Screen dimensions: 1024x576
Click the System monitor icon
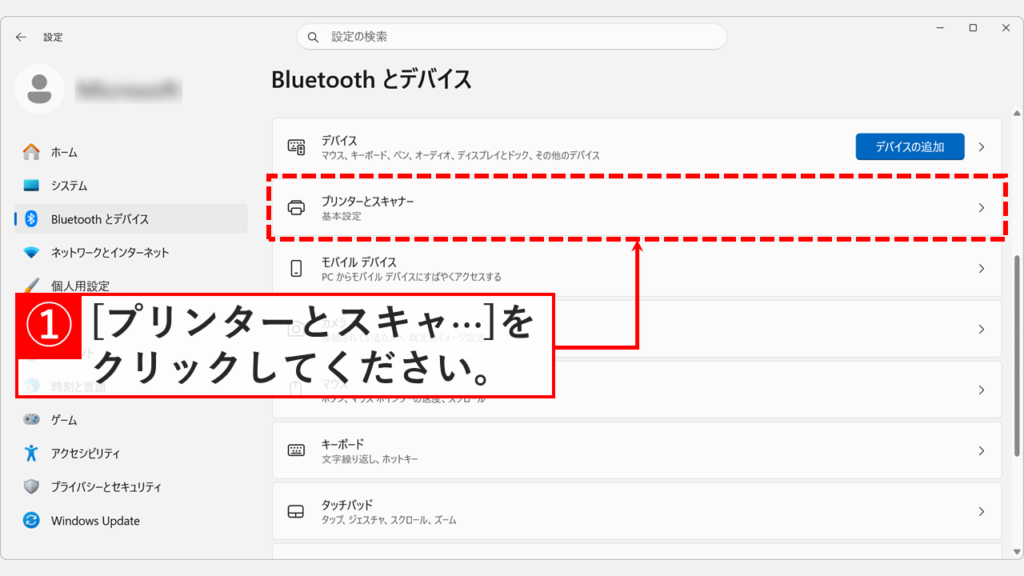[31, 185]
